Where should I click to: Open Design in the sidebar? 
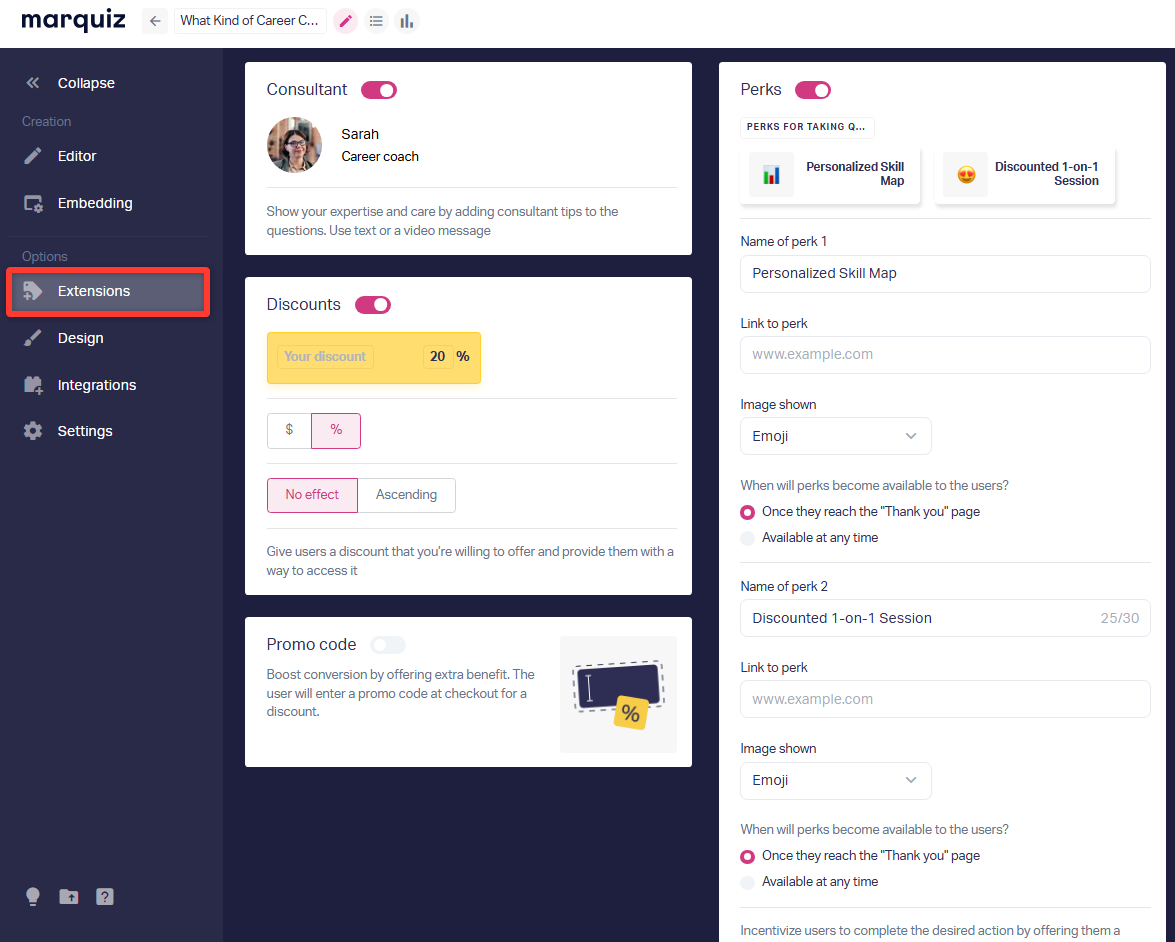(x=80, y=338)
